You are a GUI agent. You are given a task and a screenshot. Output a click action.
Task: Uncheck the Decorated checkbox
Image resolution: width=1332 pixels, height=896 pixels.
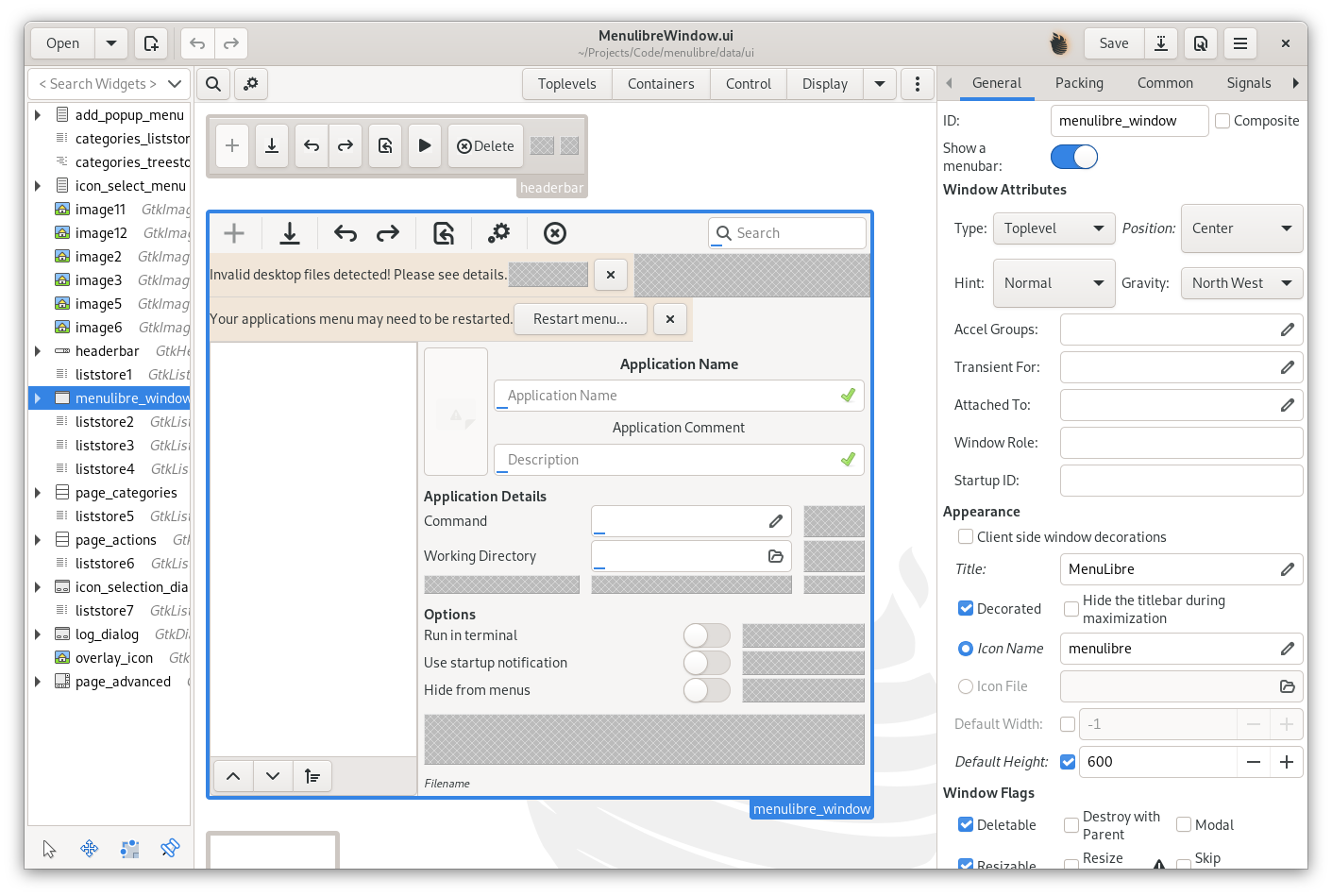[x=965, y=608]
